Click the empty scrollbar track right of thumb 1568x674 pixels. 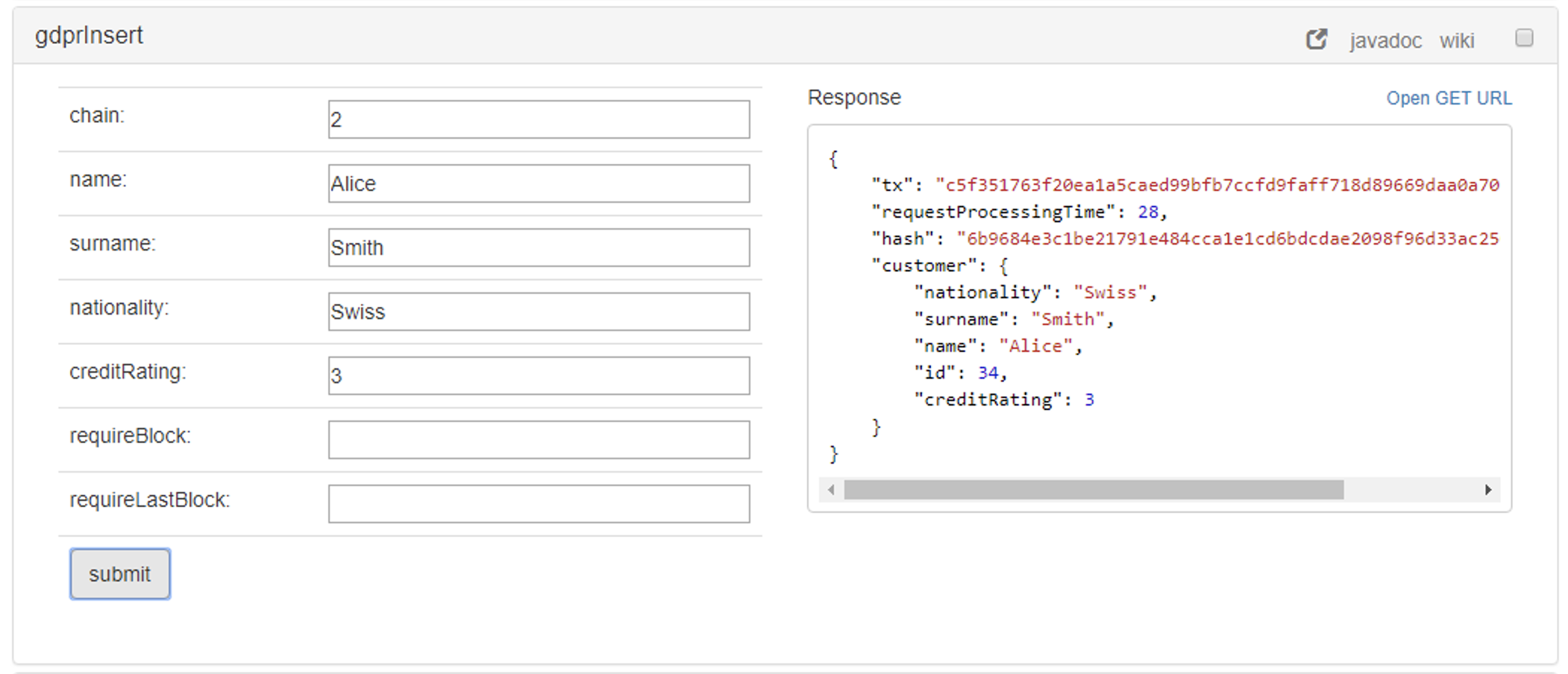[x=1411, y=490]
